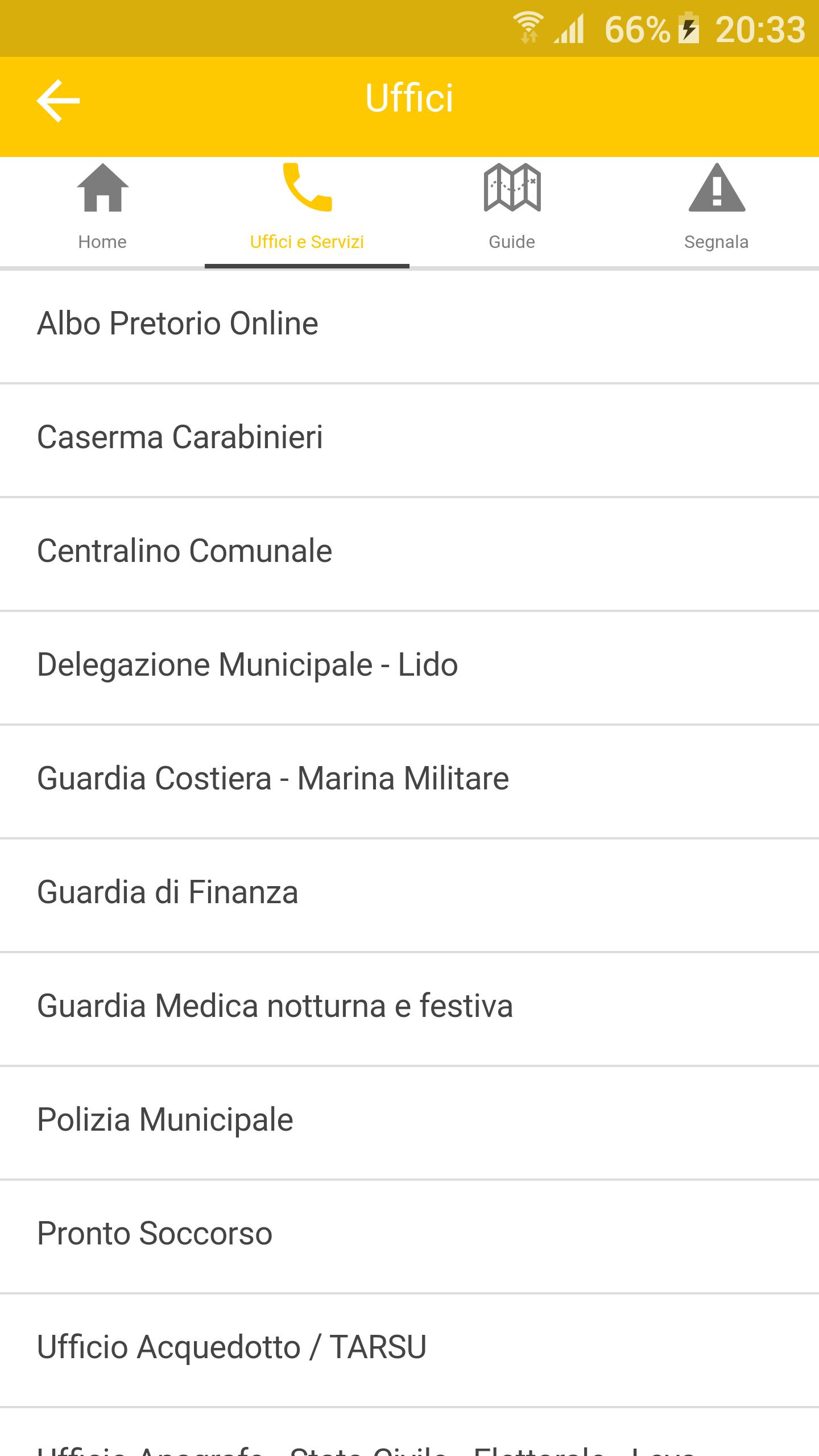Tap the back arrow icon
Screen dimensions: 819x1456
pyautogui.click(x=58, y=100)
